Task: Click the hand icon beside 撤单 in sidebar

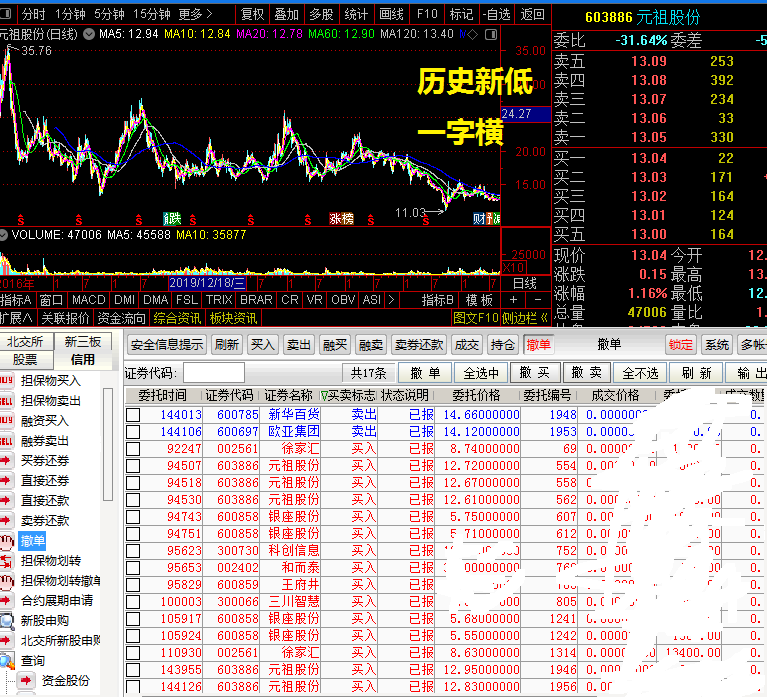Action: 6,540
